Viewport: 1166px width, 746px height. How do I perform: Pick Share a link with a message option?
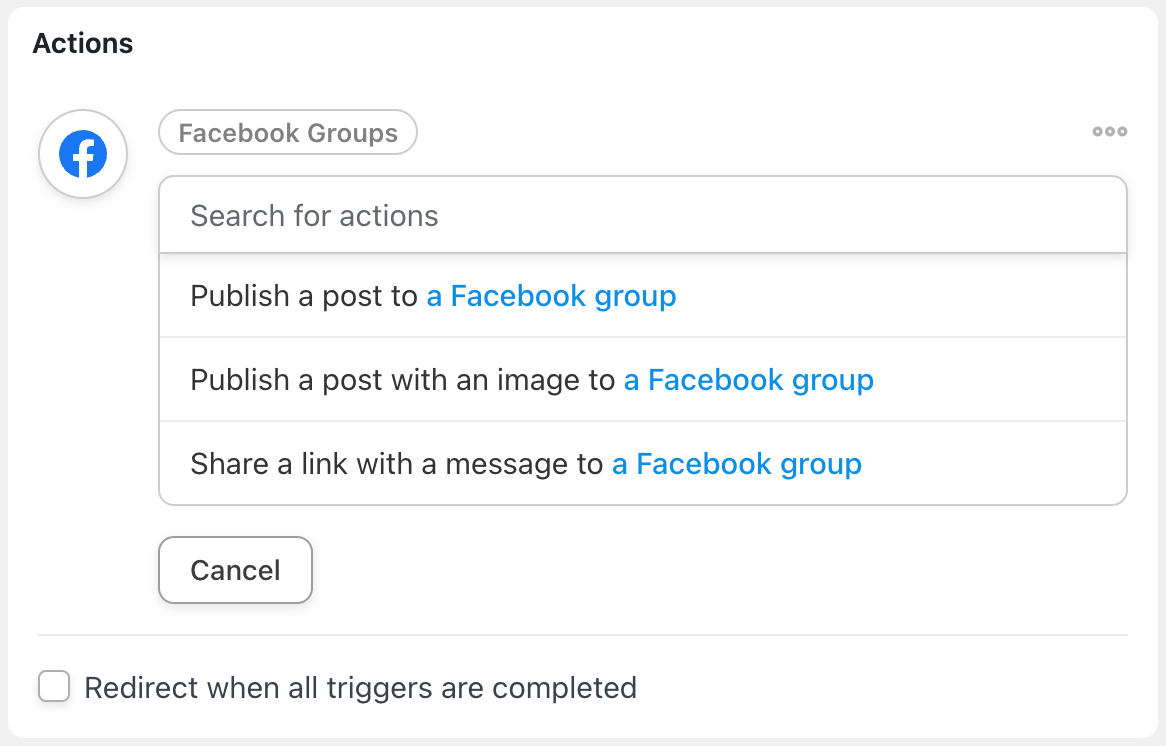[643, 464]
